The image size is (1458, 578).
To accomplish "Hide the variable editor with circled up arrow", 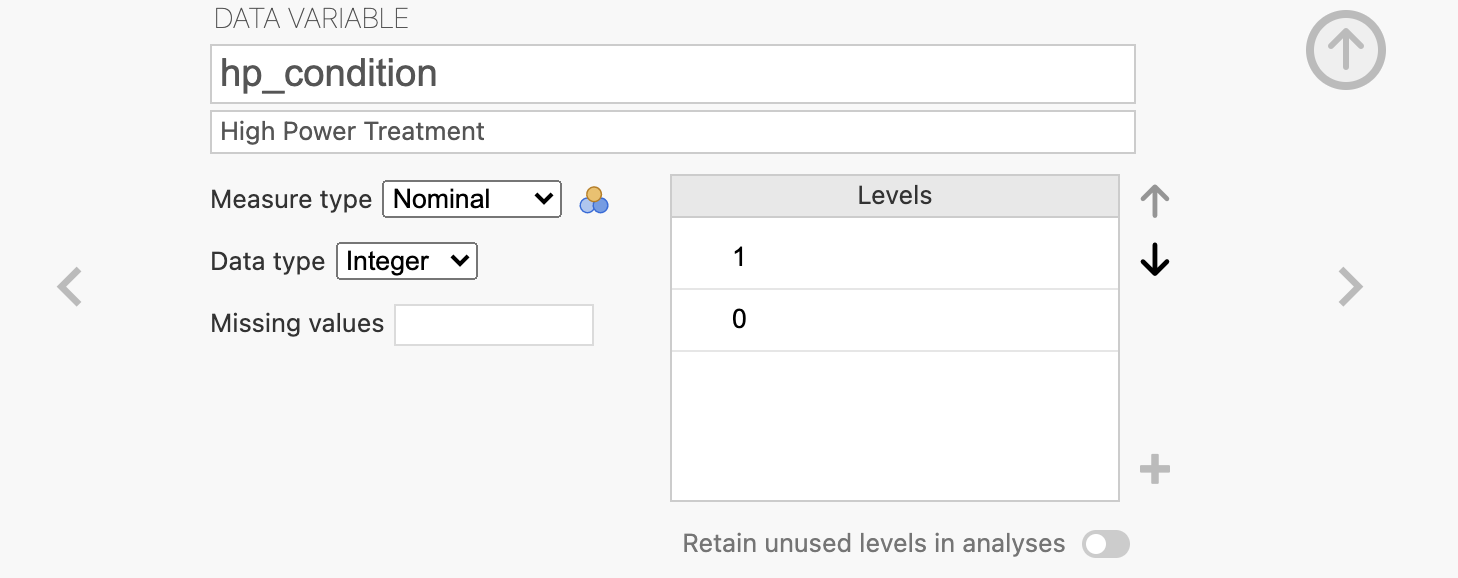I will 1345,50.
